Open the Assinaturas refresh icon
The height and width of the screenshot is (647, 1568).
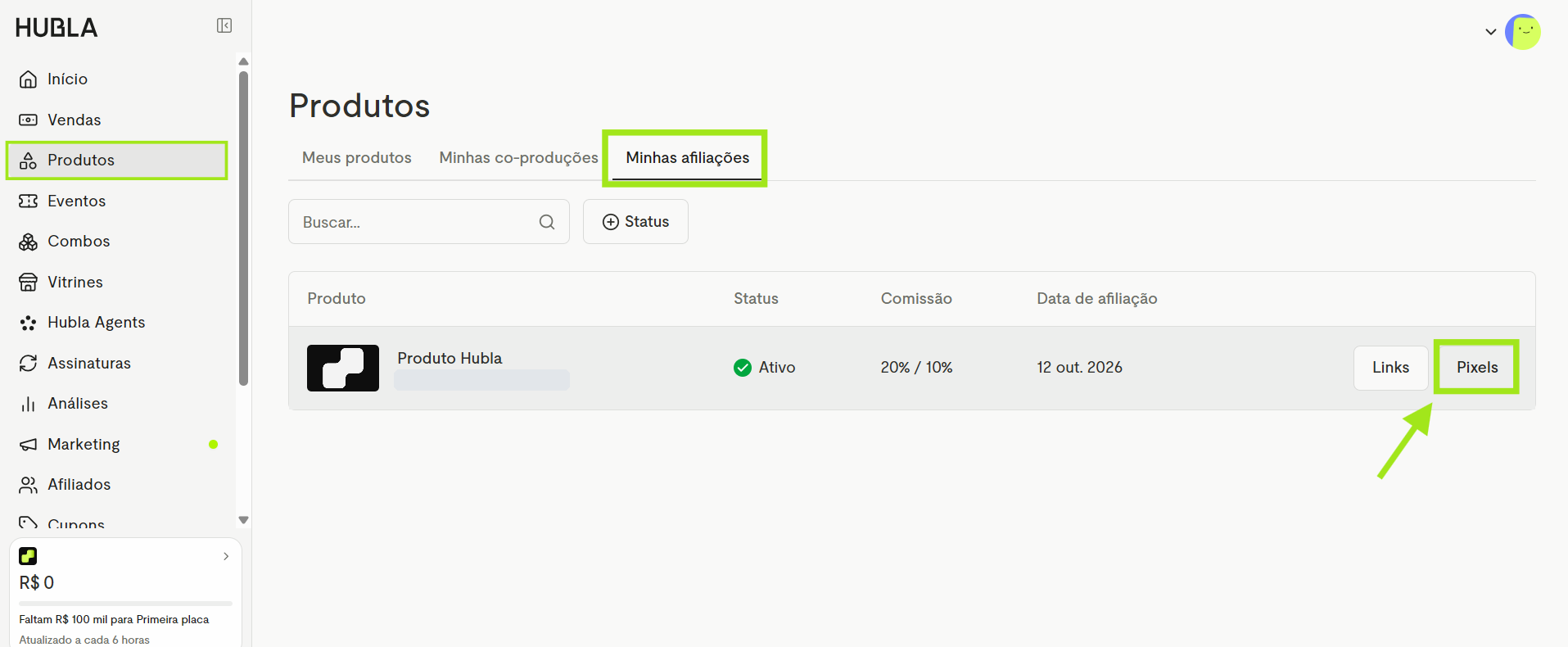click(28, 363)
